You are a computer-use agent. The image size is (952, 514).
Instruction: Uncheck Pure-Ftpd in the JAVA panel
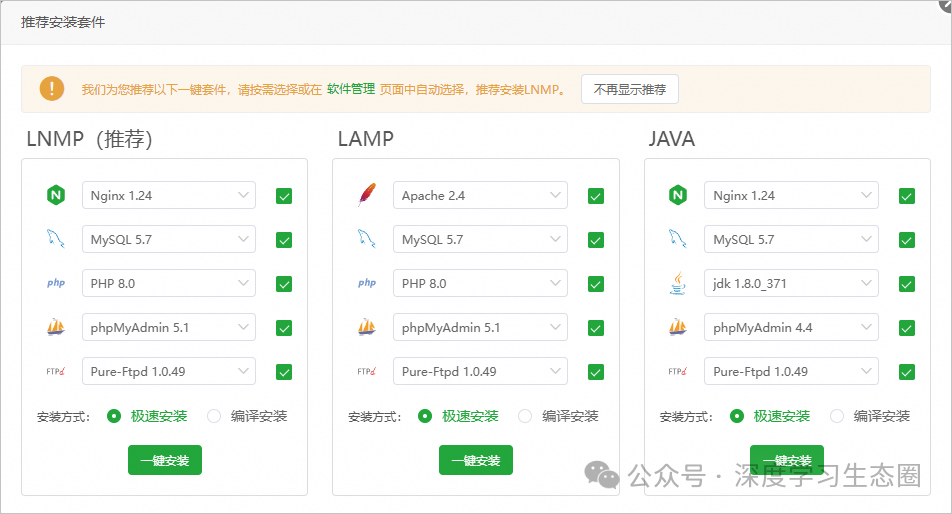click(907, 372)
